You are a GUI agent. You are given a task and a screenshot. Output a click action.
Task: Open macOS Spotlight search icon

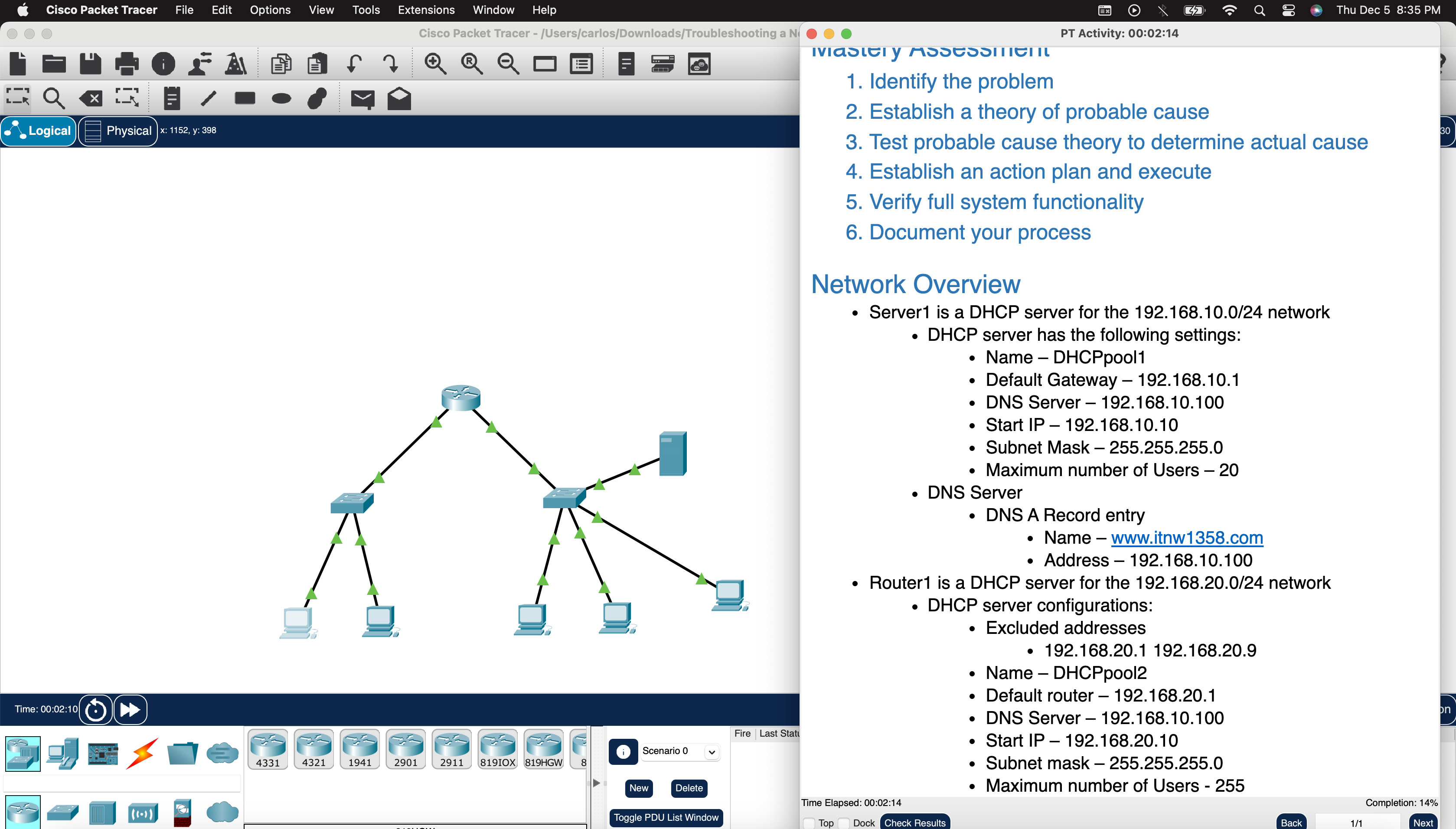(x=1259, y=10)
